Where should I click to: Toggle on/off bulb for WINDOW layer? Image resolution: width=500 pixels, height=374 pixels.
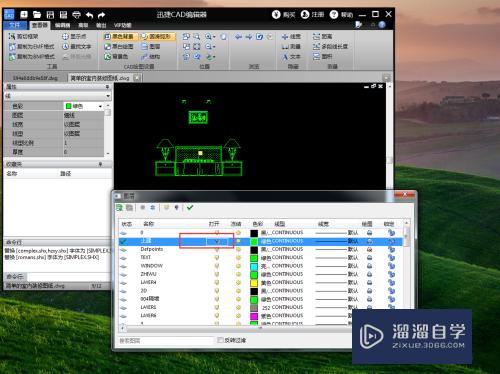click(217, 266)
